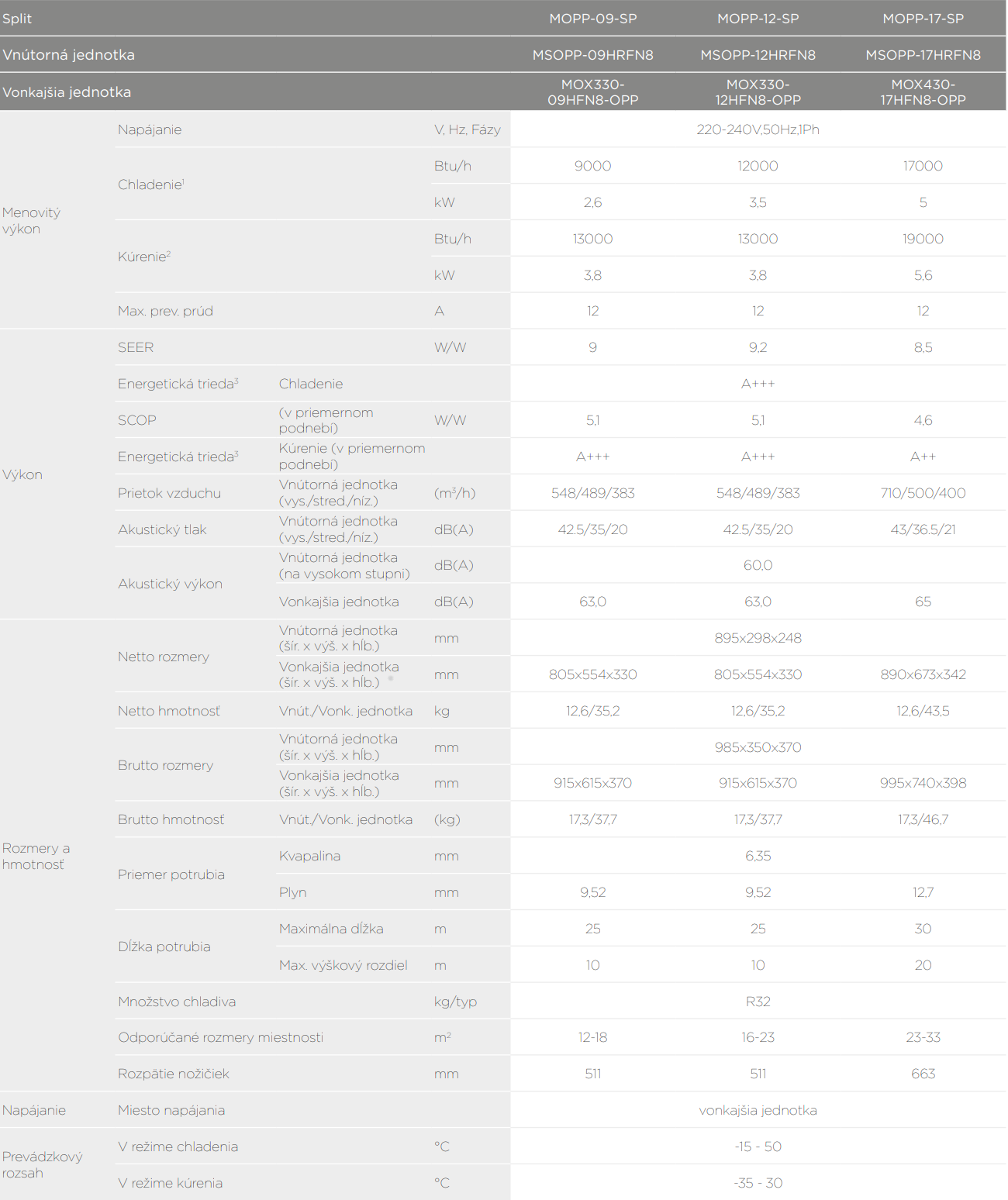Click the SEER row label
Screen dimensions: 1008x1200
[136, 347]
